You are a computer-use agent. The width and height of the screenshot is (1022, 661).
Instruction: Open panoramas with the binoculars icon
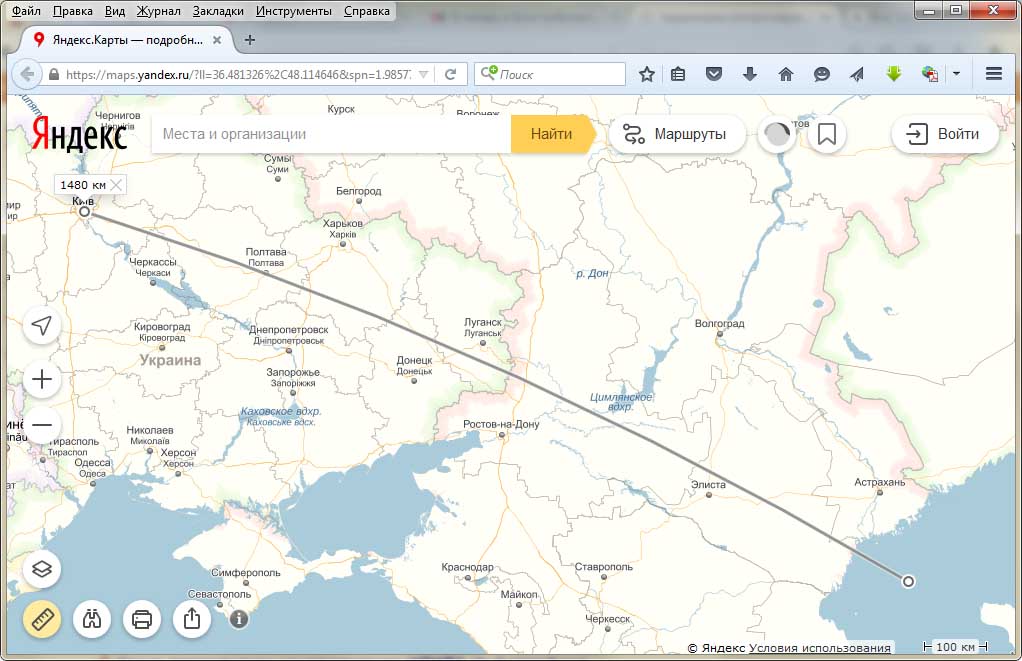pos(92,619)
